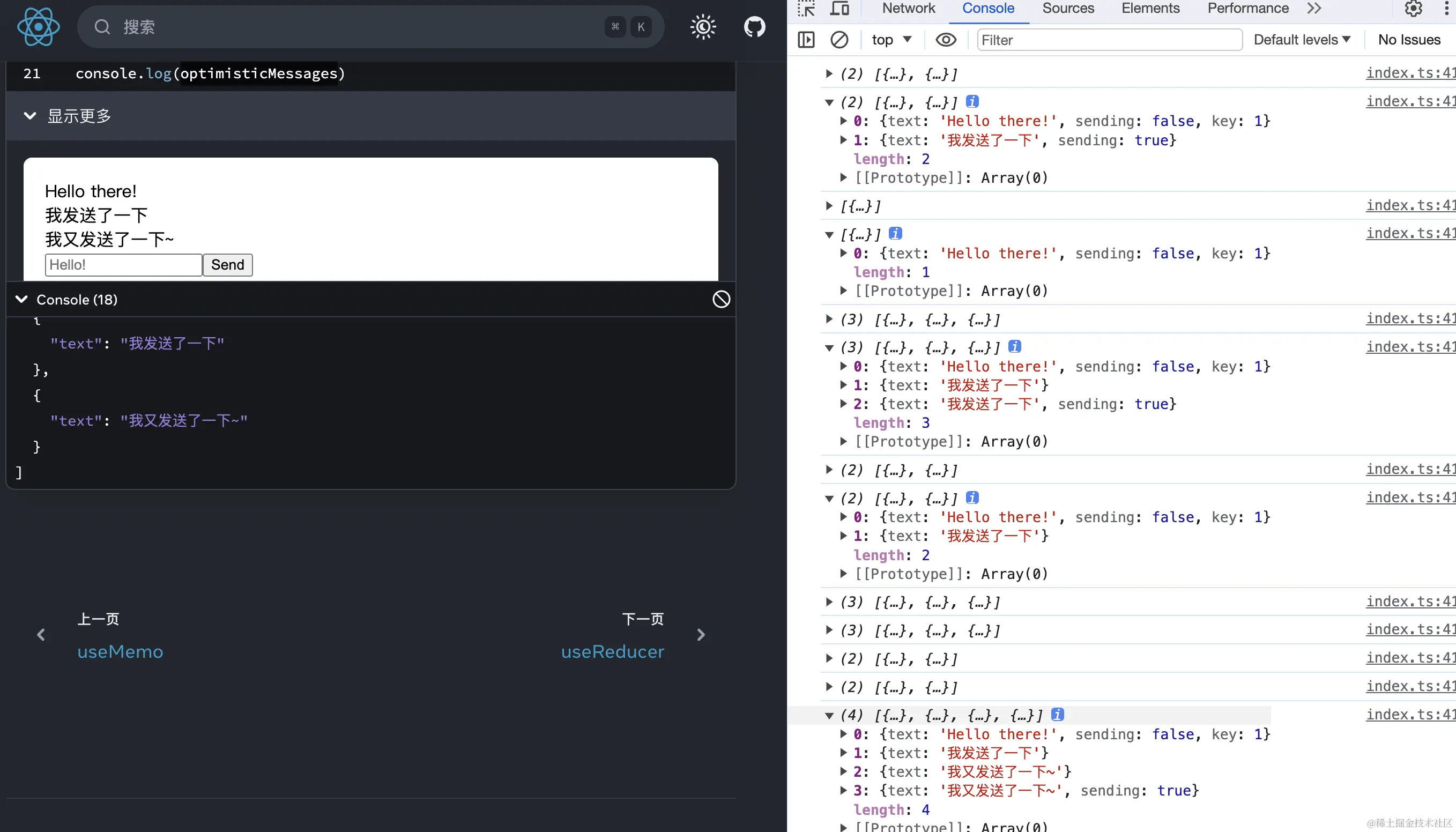Click create live expression eye icon

(x=946, y=40)
